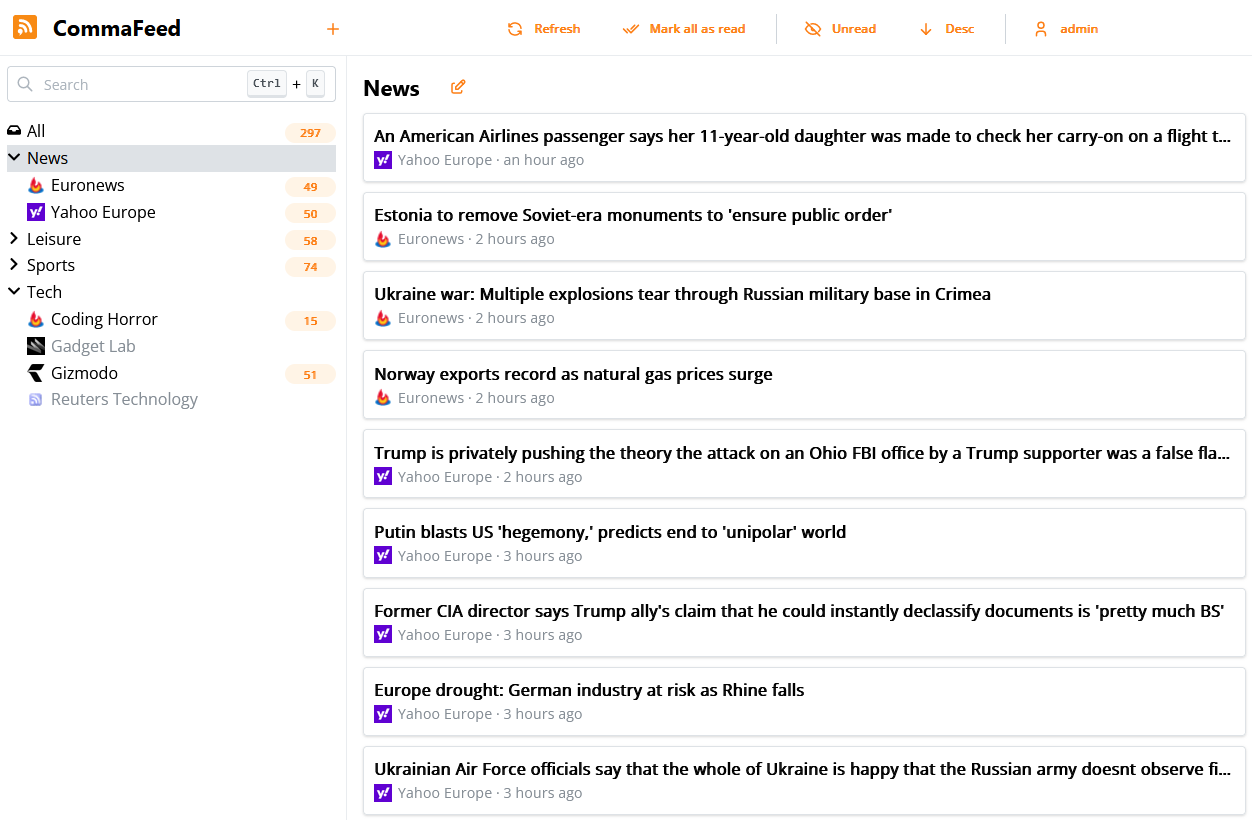1252x820 pixels.
Task: Click the edit icon next to News heading
Action: 458,87
